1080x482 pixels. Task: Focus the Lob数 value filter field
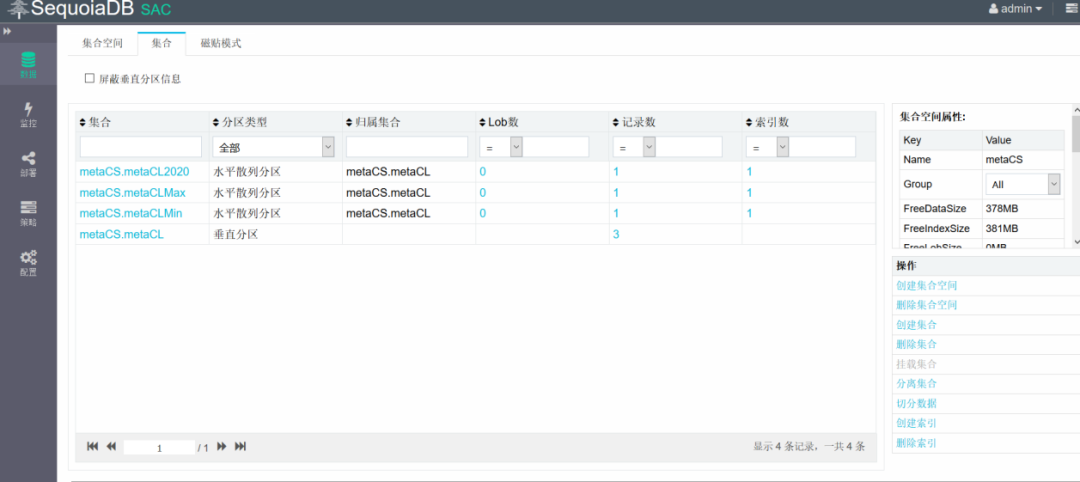556,147
